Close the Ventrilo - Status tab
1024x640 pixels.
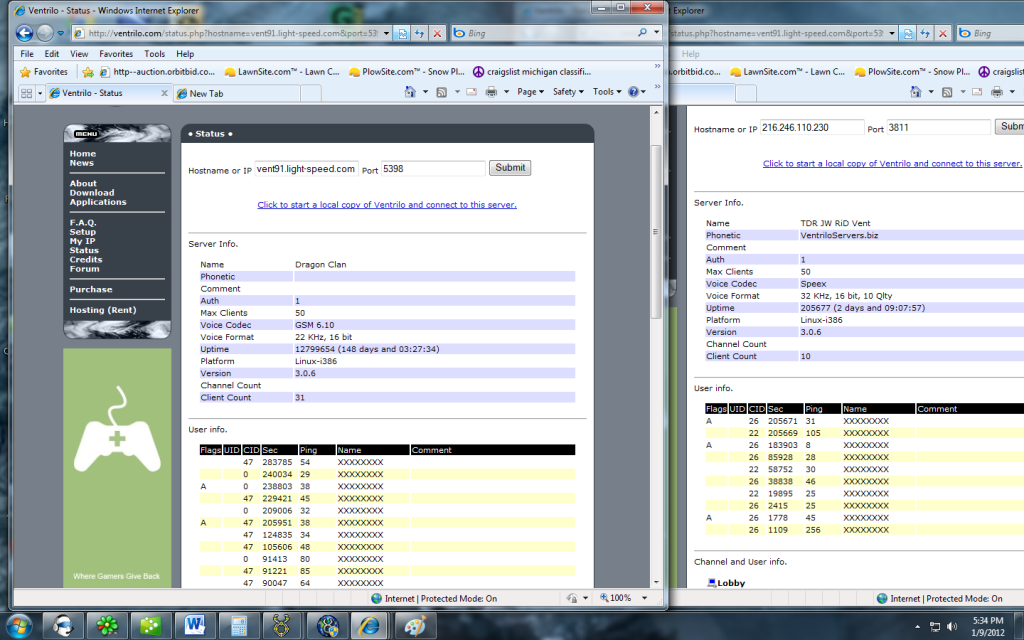[x=165, y=93]
